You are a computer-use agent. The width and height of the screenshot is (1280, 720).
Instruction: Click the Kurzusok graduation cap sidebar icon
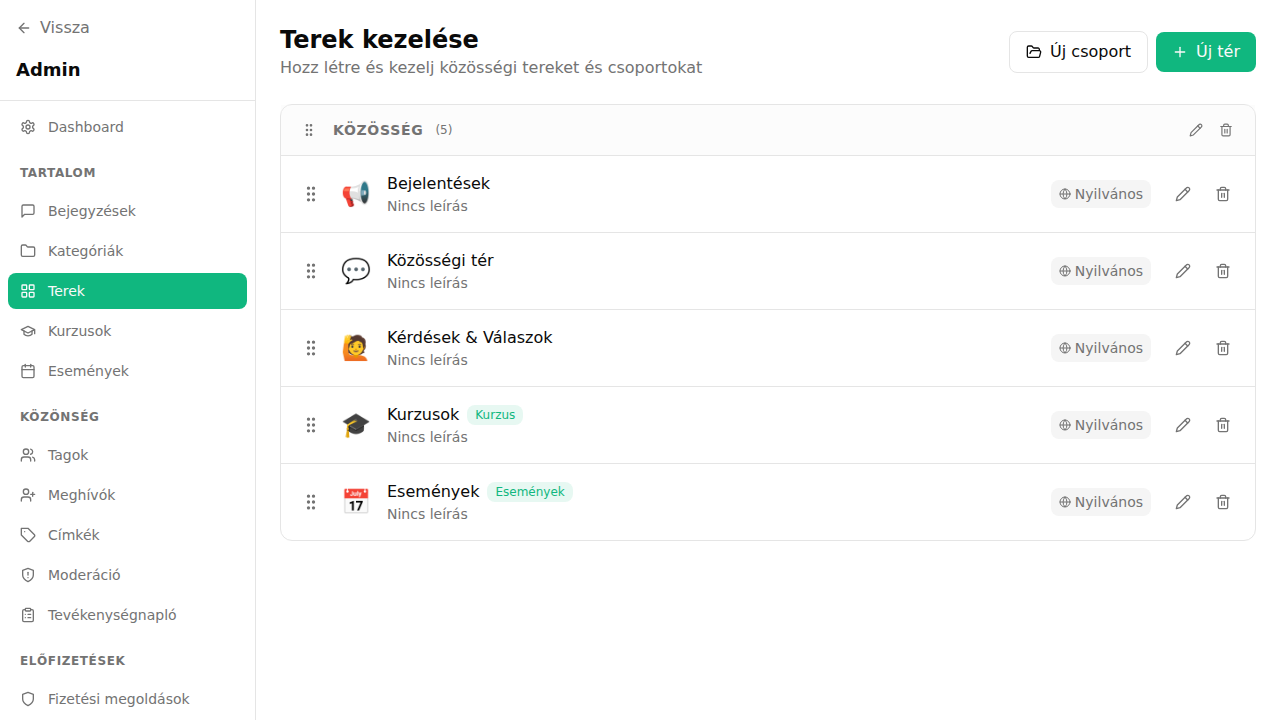pyautogui.click(x=28, y=330)
